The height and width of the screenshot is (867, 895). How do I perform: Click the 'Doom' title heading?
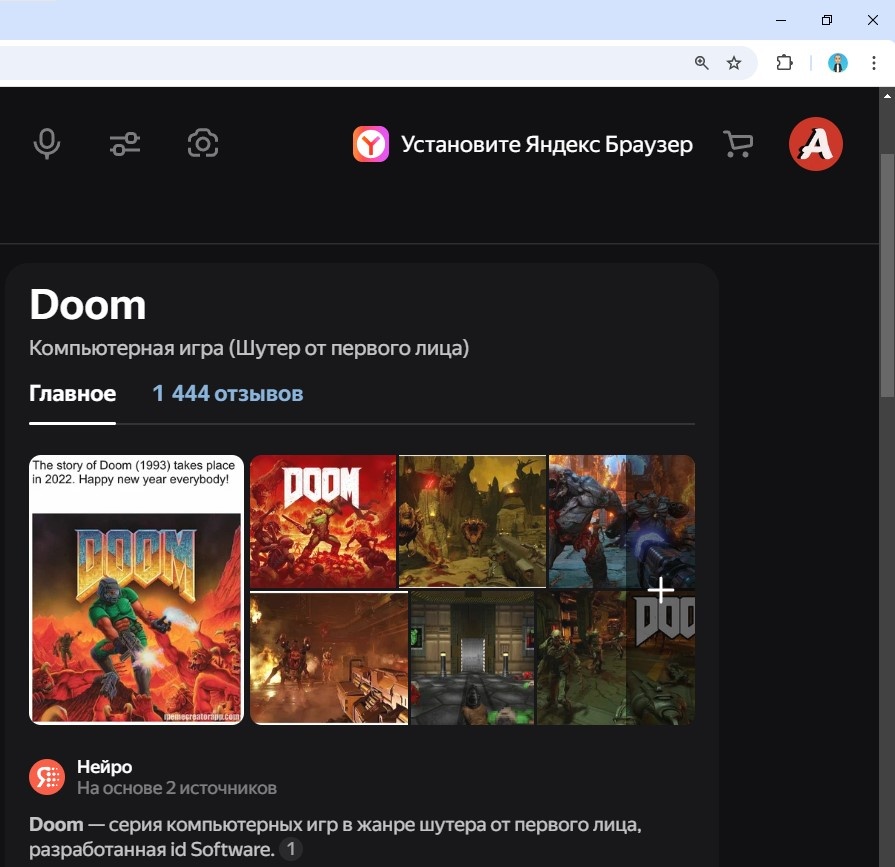click(x=87, y=305)
